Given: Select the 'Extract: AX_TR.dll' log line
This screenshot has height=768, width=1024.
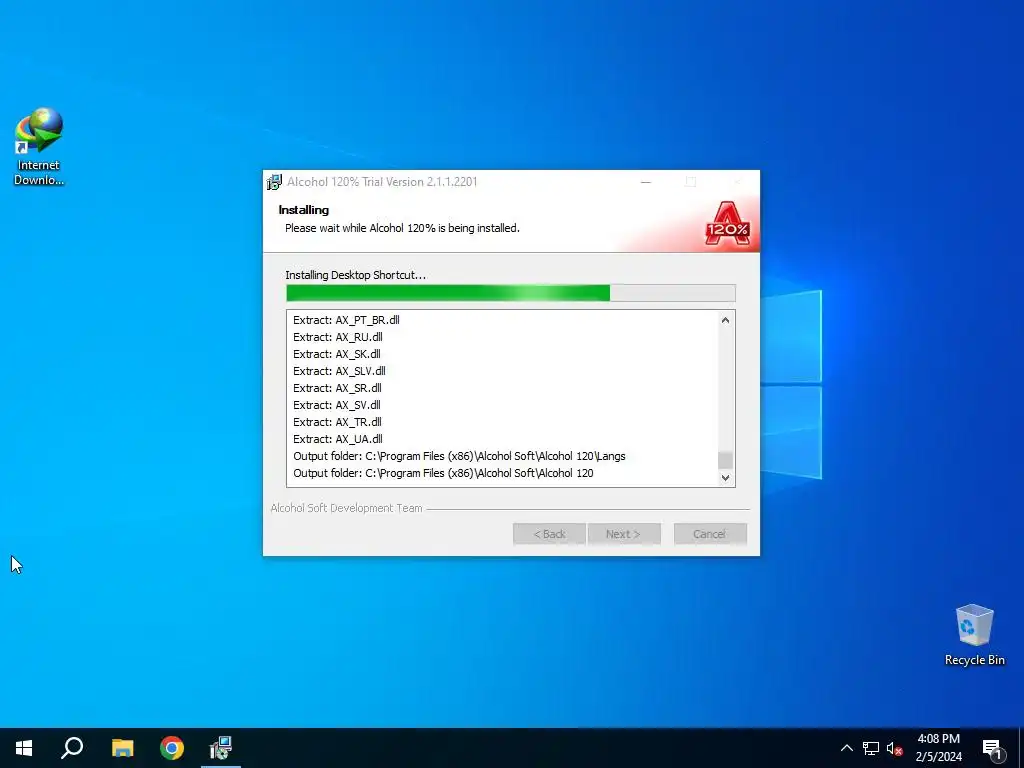Looking at the screenshot, I should [x=337, y=422].
